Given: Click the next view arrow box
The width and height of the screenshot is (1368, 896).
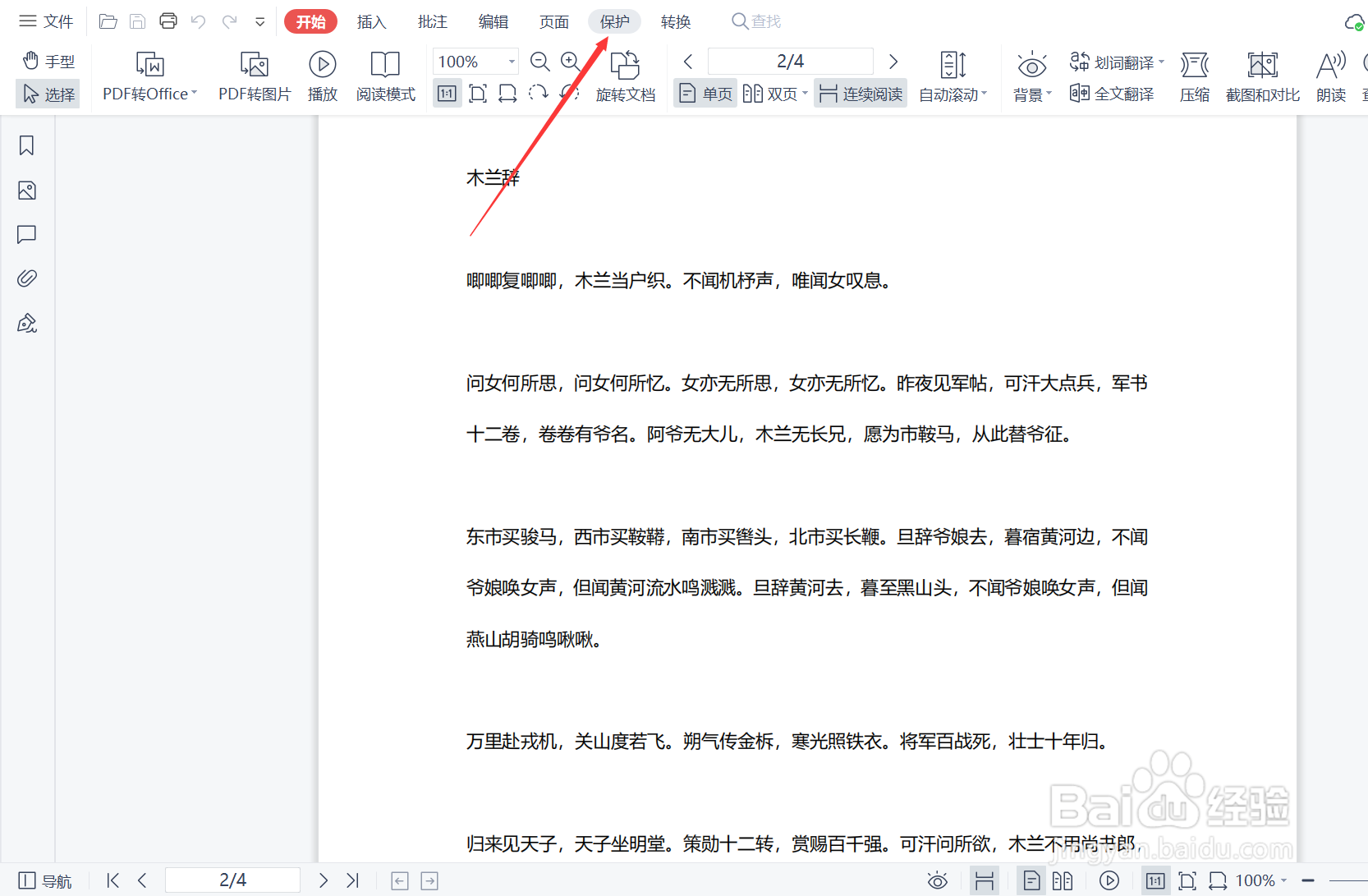Looking at the screenshot, I should coord(429,881).
